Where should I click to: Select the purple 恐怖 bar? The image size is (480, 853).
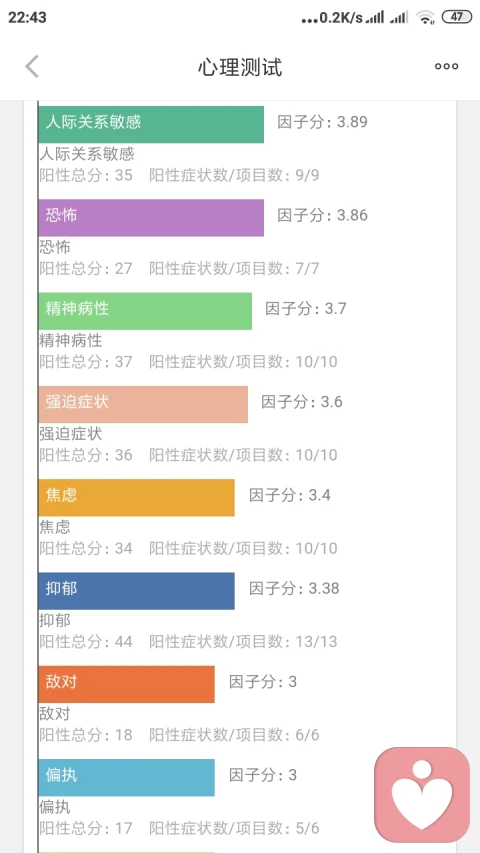pyautogui.click(x=151, y=218)
